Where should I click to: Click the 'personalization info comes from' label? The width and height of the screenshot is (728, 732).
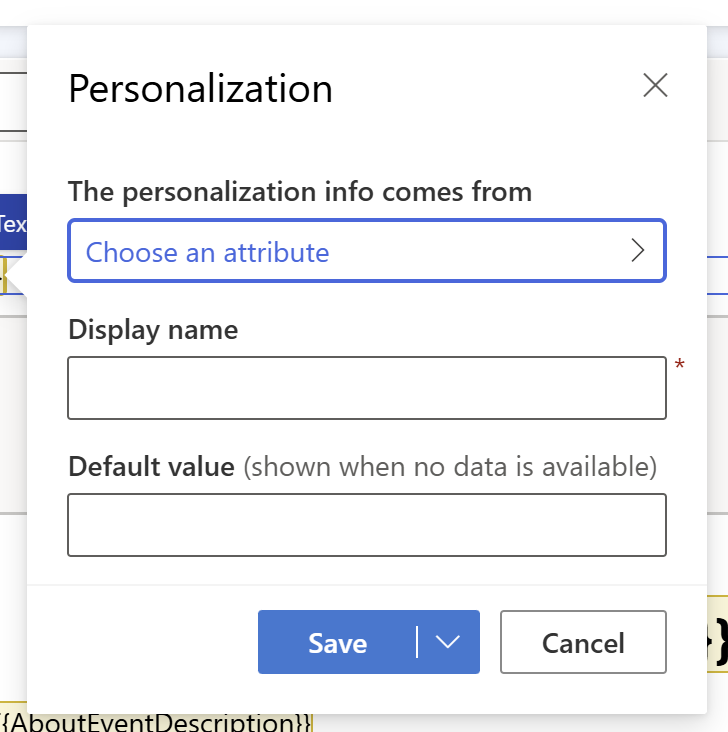(300, 191)
